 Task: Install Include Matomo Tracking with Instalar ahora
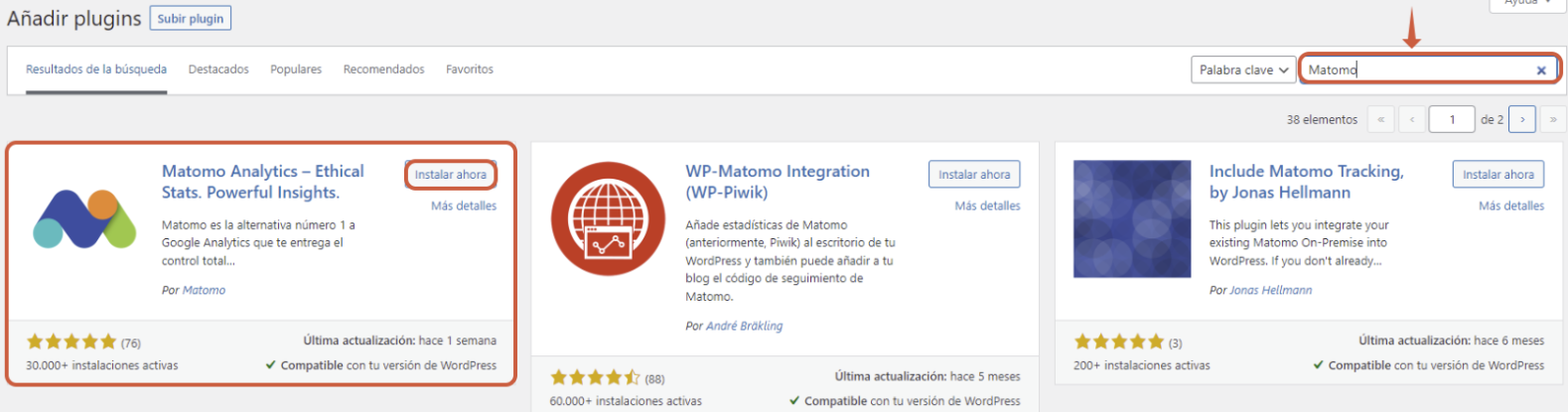[1497, 174]
